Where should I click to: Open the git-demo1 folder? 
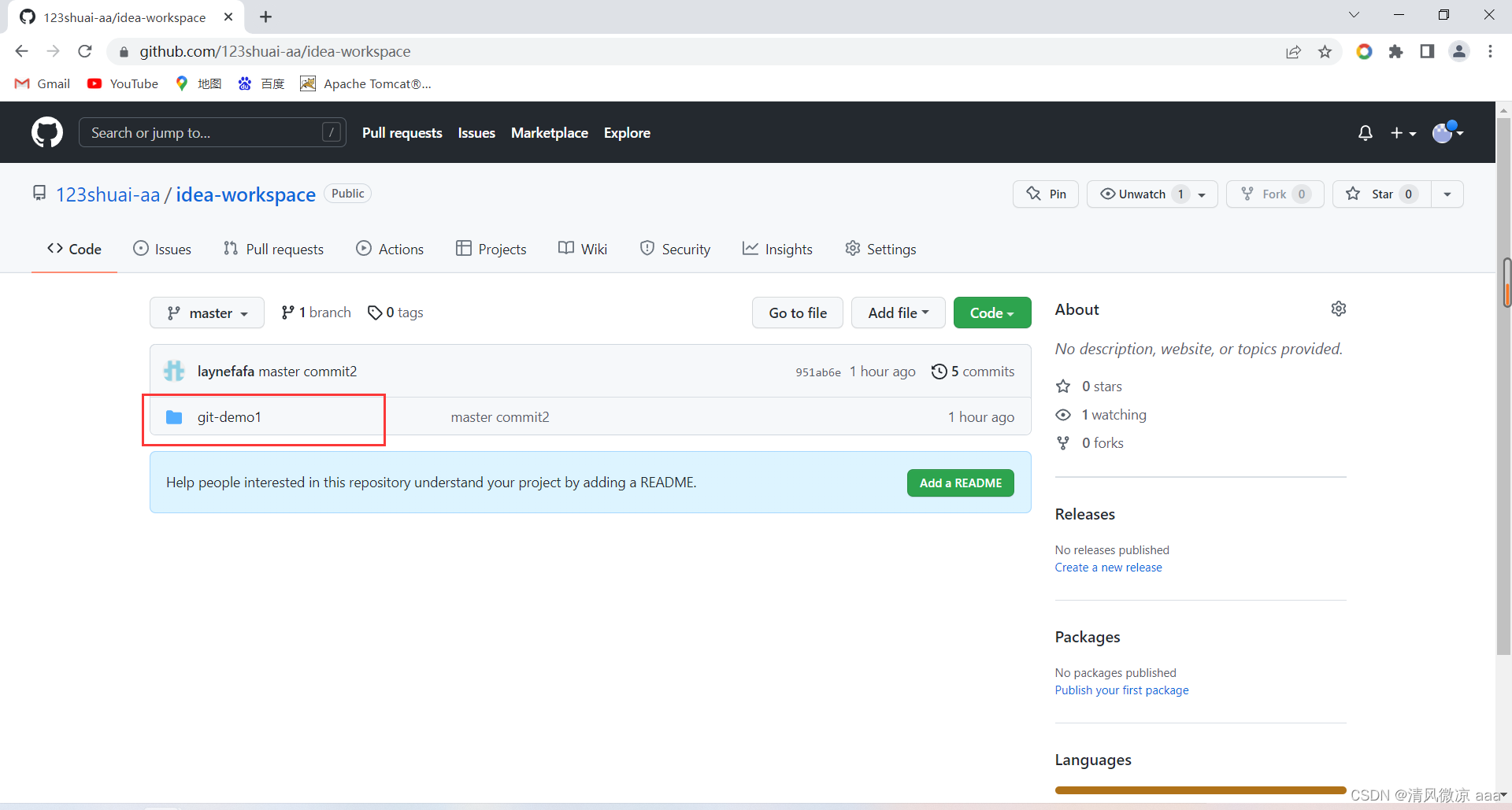[229, 417]
